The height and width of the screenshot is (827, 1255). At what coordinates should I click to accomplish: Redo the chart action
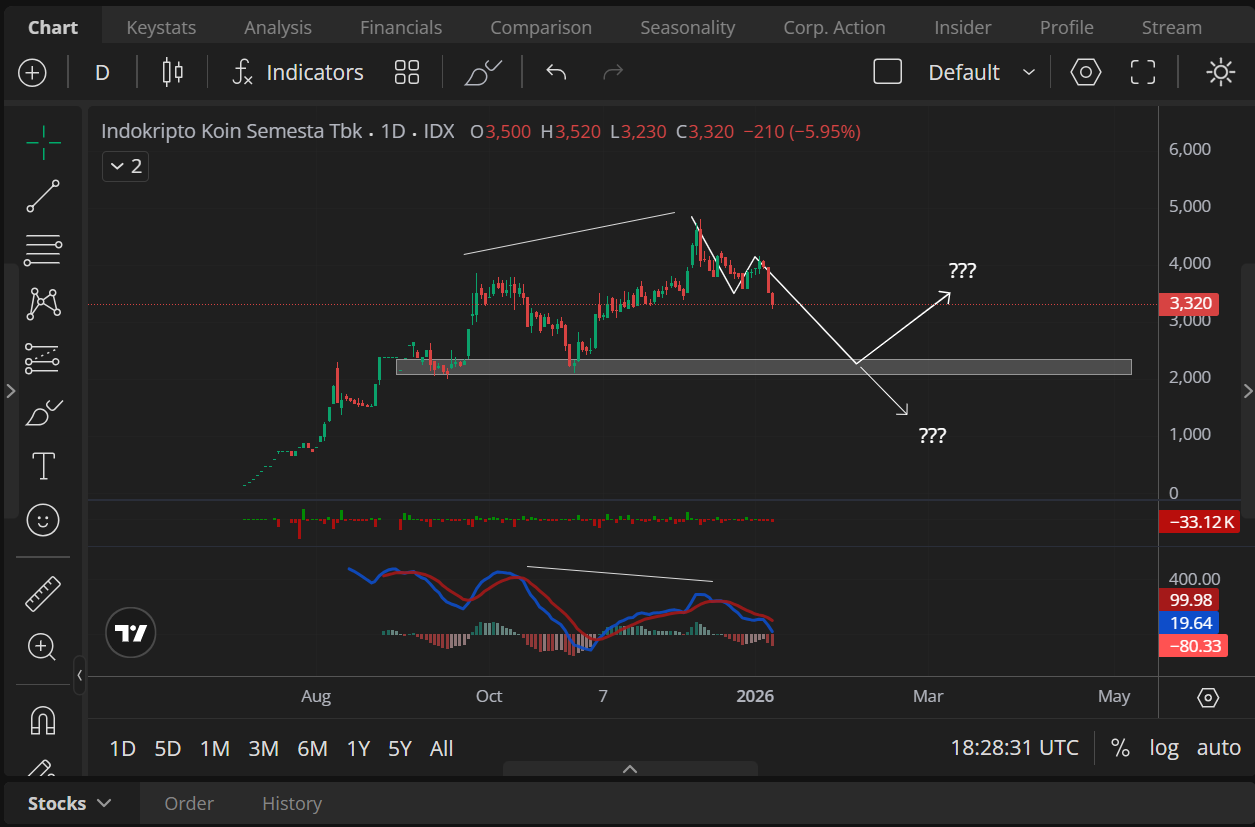(x=613, y=72)
